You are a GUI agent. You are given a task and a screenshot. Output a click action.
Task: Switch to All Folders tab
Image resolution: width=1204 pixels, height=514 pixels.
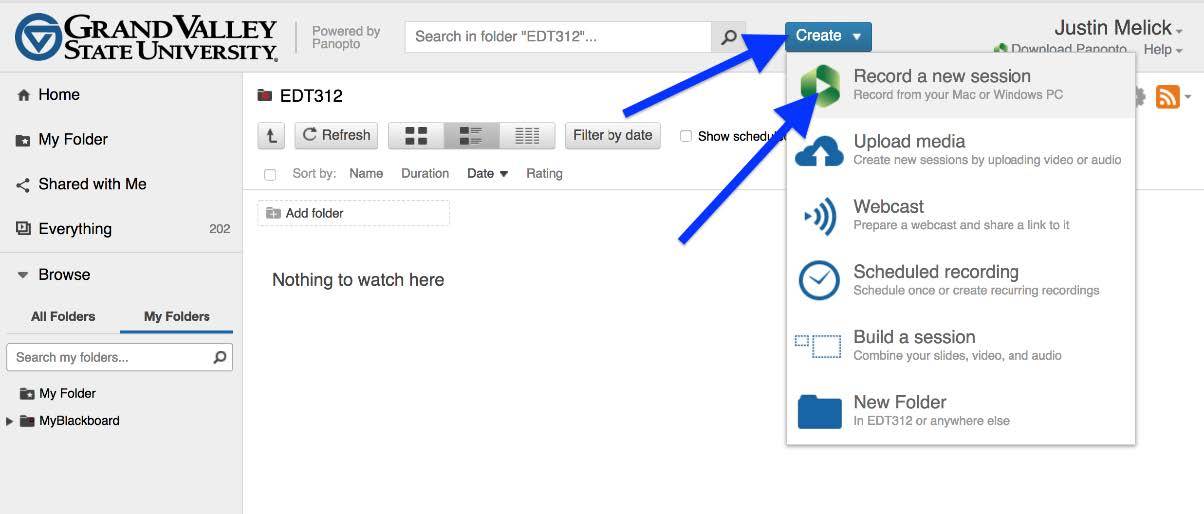coord(63,316)
